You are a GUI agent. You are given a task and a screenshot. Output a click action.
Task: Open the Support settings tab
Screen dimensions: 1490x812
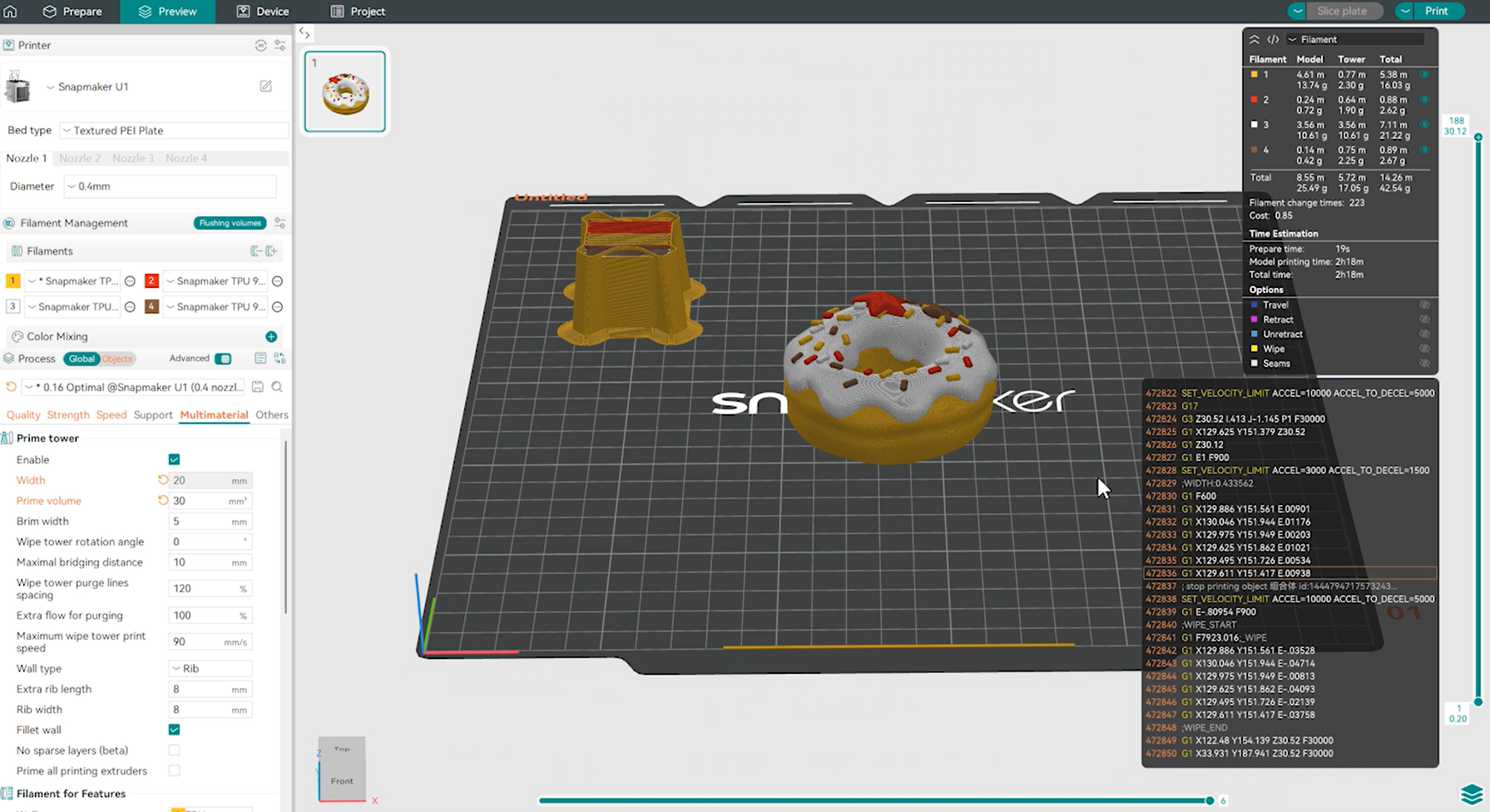(x=153, y=415)
